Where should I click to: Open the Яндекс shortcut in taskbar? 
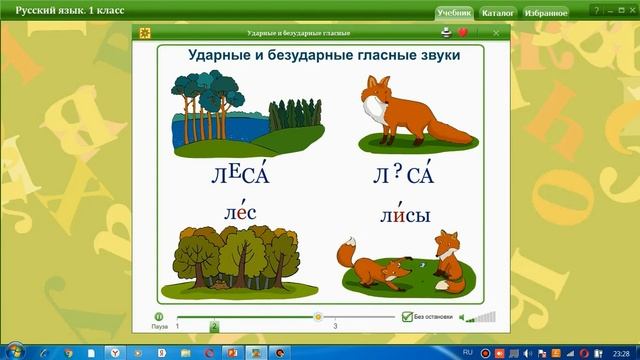162,353
